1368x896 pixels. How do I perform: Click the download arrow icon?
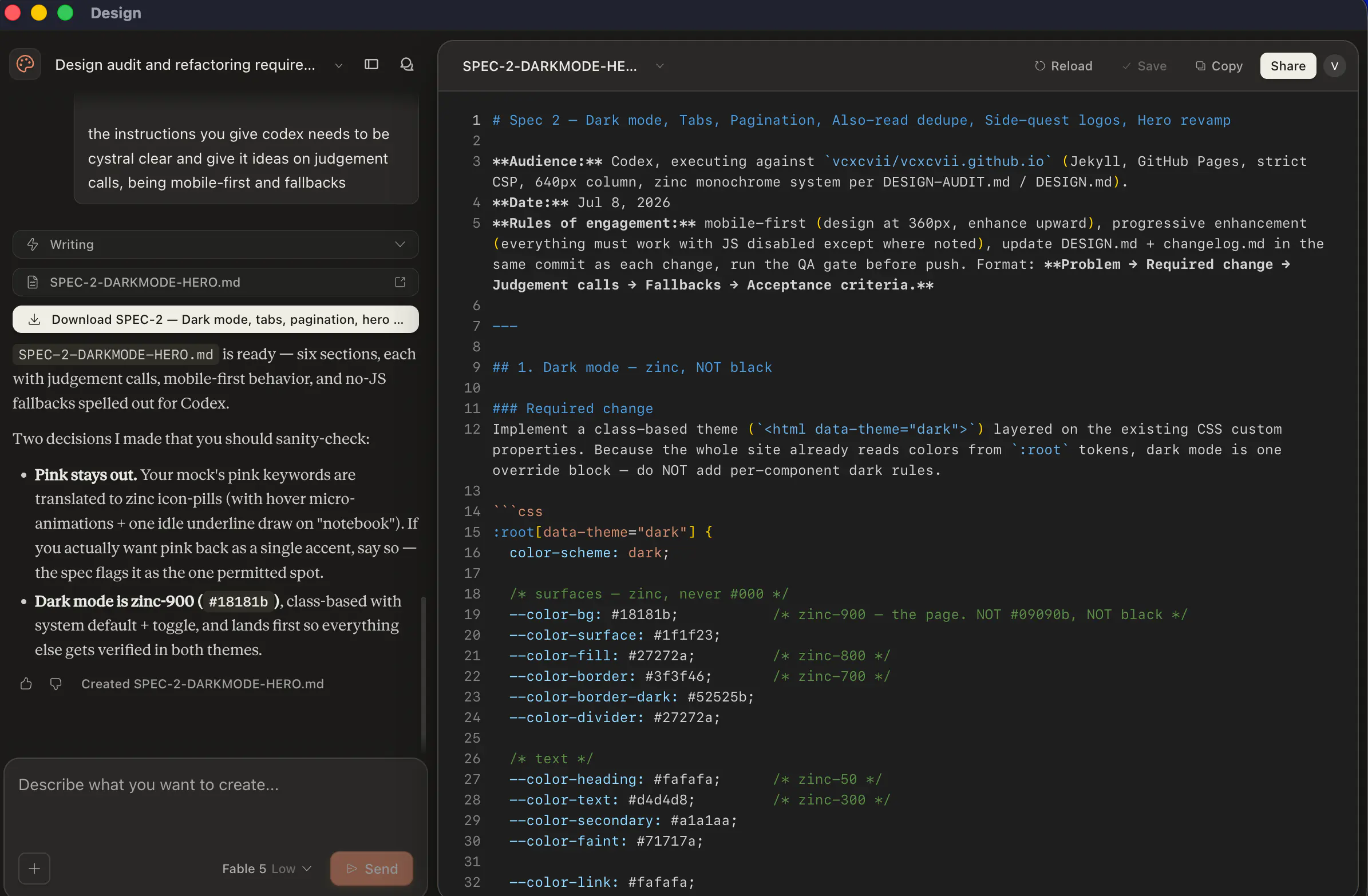tap(34, 319)
